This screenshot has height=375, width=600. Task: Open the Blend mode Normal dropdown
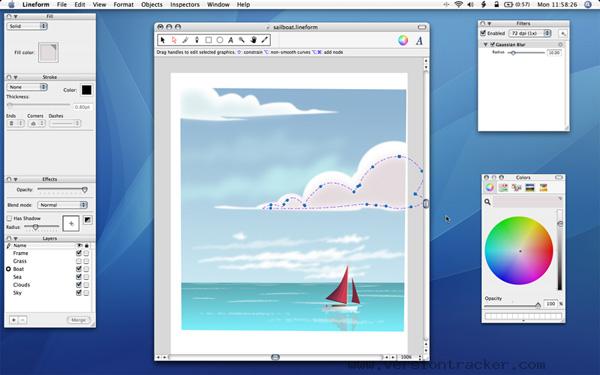[x=62, y=205]
